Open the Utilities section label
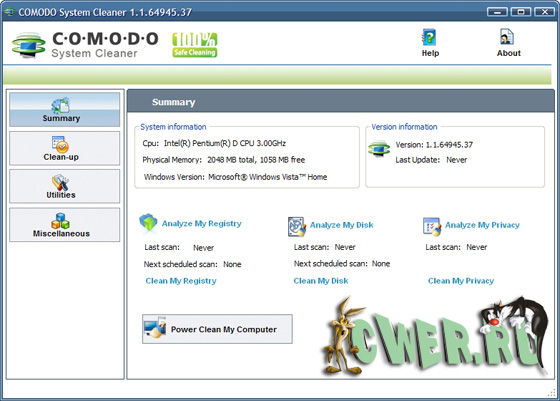560x401 pixels. (x=61, y=195)
